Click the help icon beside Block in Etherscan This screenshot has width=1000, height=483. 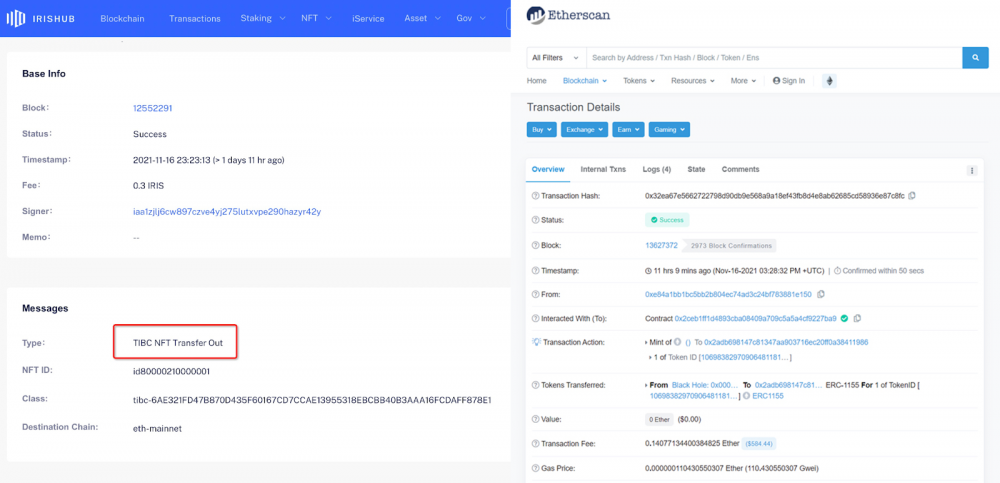coord(535,245)
